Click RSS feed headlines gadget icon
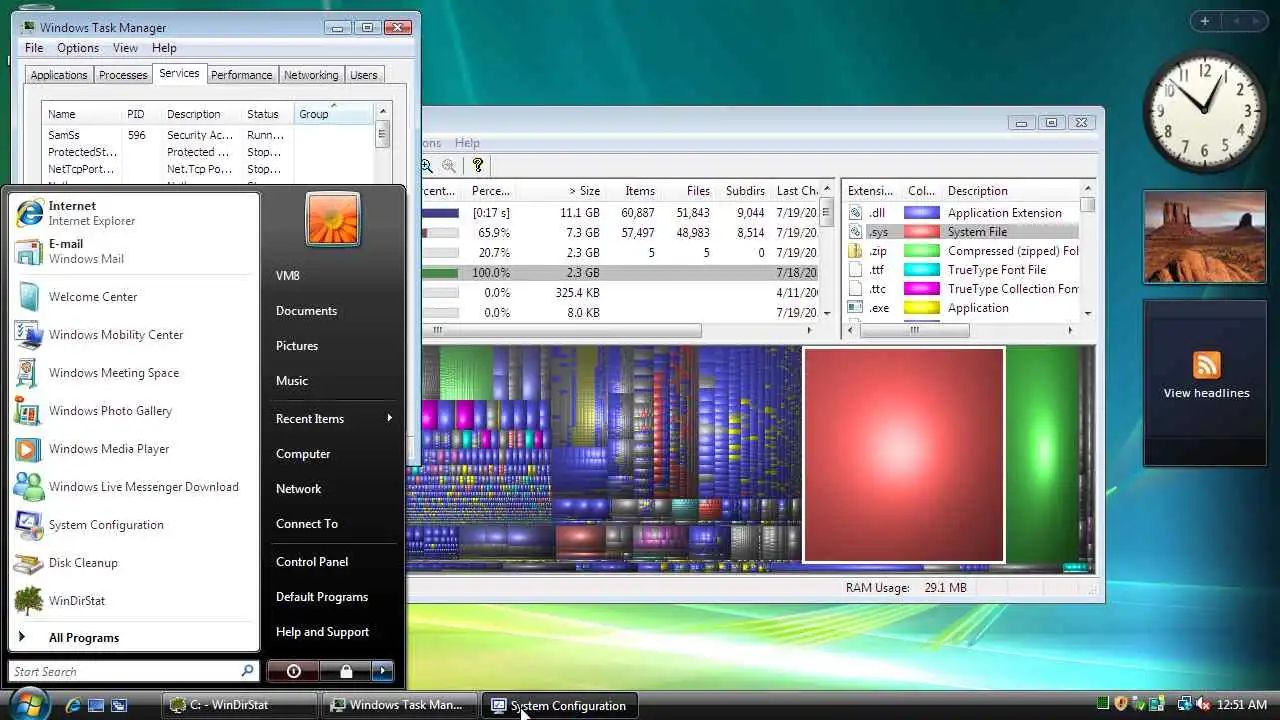The height and width of the screenshot is (720, 1280). click(1206, 365)
